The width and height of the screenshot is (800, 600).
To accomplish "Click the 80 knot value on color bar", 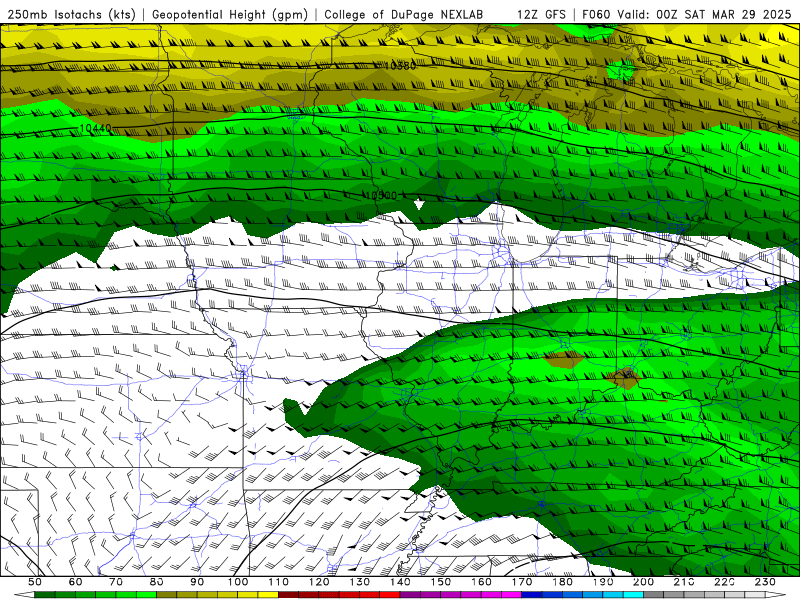I will [157, 582].
